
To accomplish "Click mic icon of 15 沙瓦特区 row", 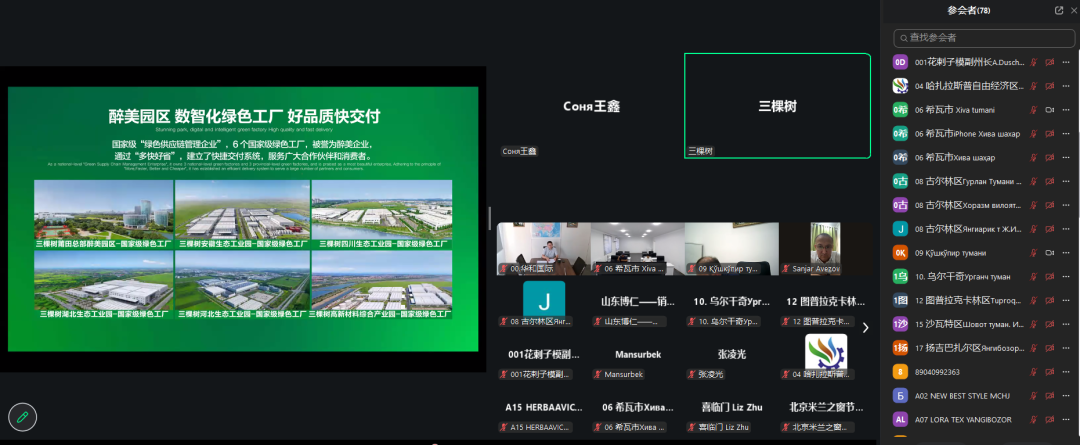I will point(1032,324).
